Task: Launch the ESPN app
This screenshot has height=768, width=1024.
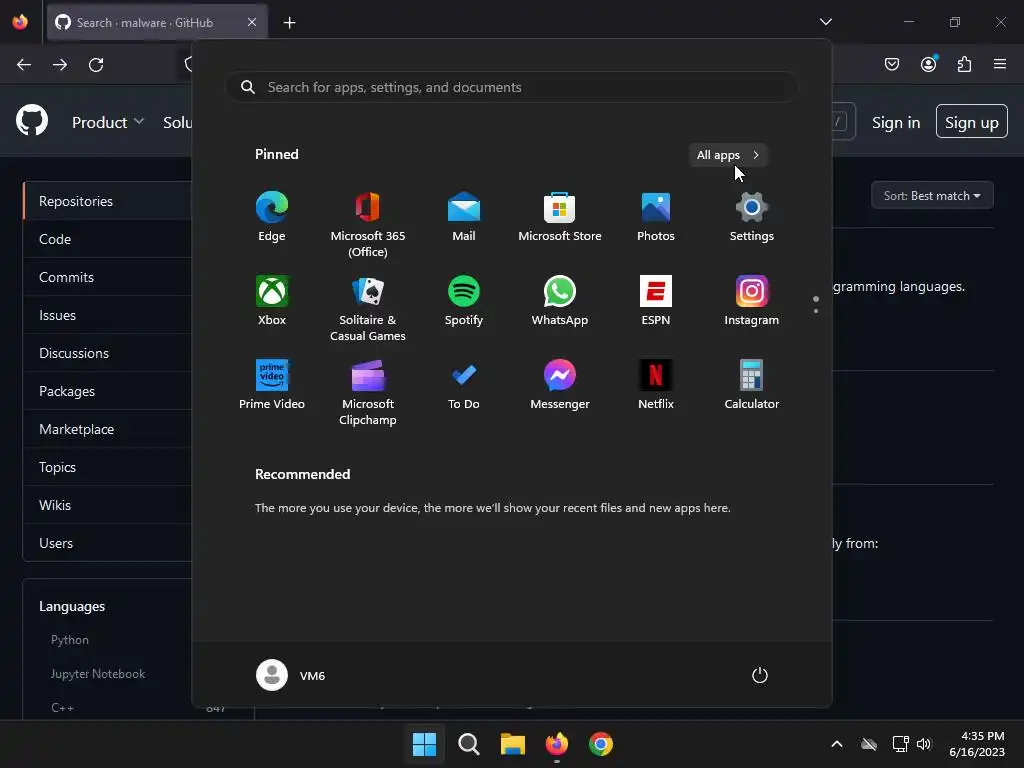Action: point(656,300)
